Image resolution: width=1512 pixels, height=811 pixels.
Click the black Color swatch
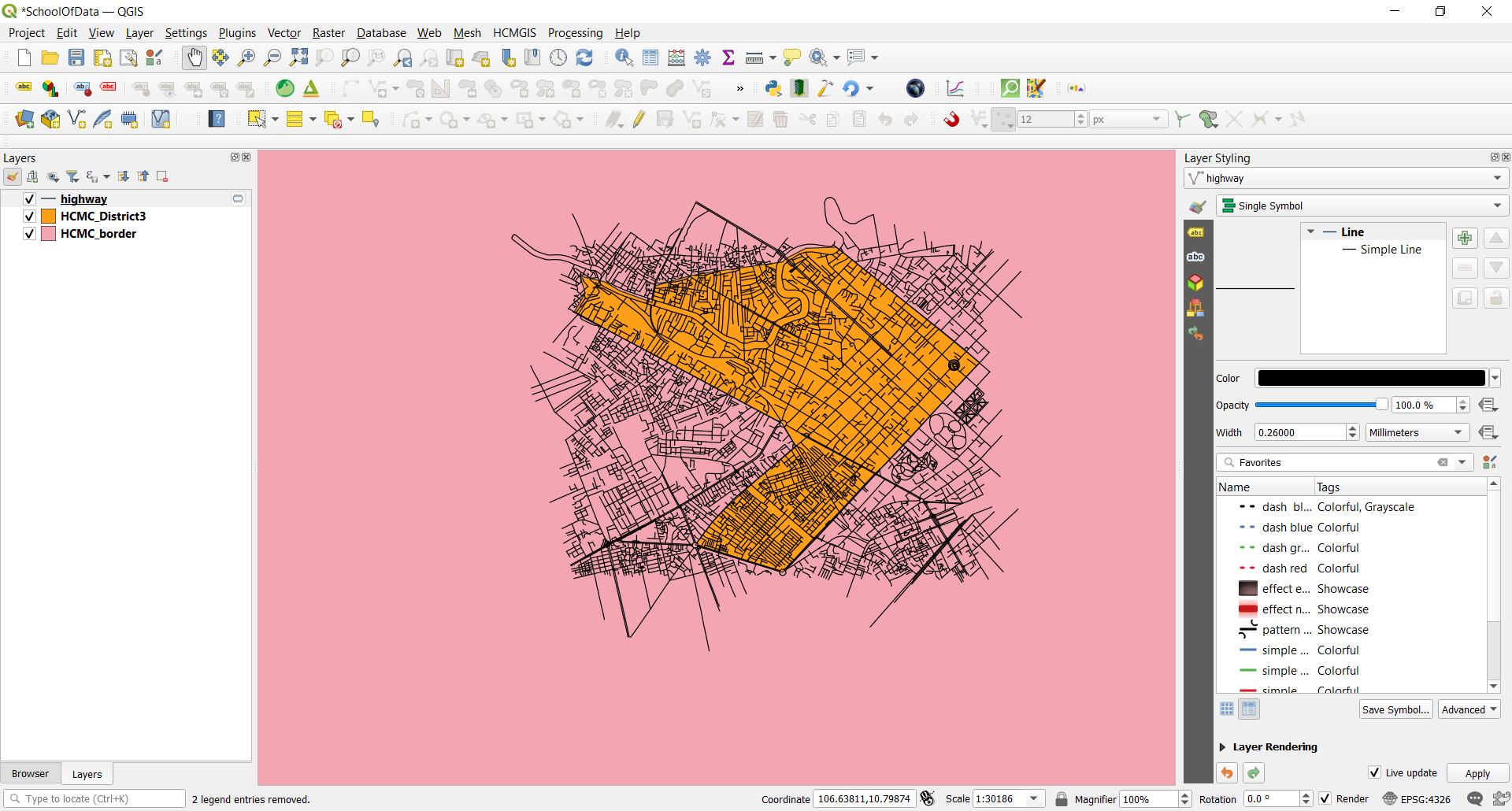1371,379
